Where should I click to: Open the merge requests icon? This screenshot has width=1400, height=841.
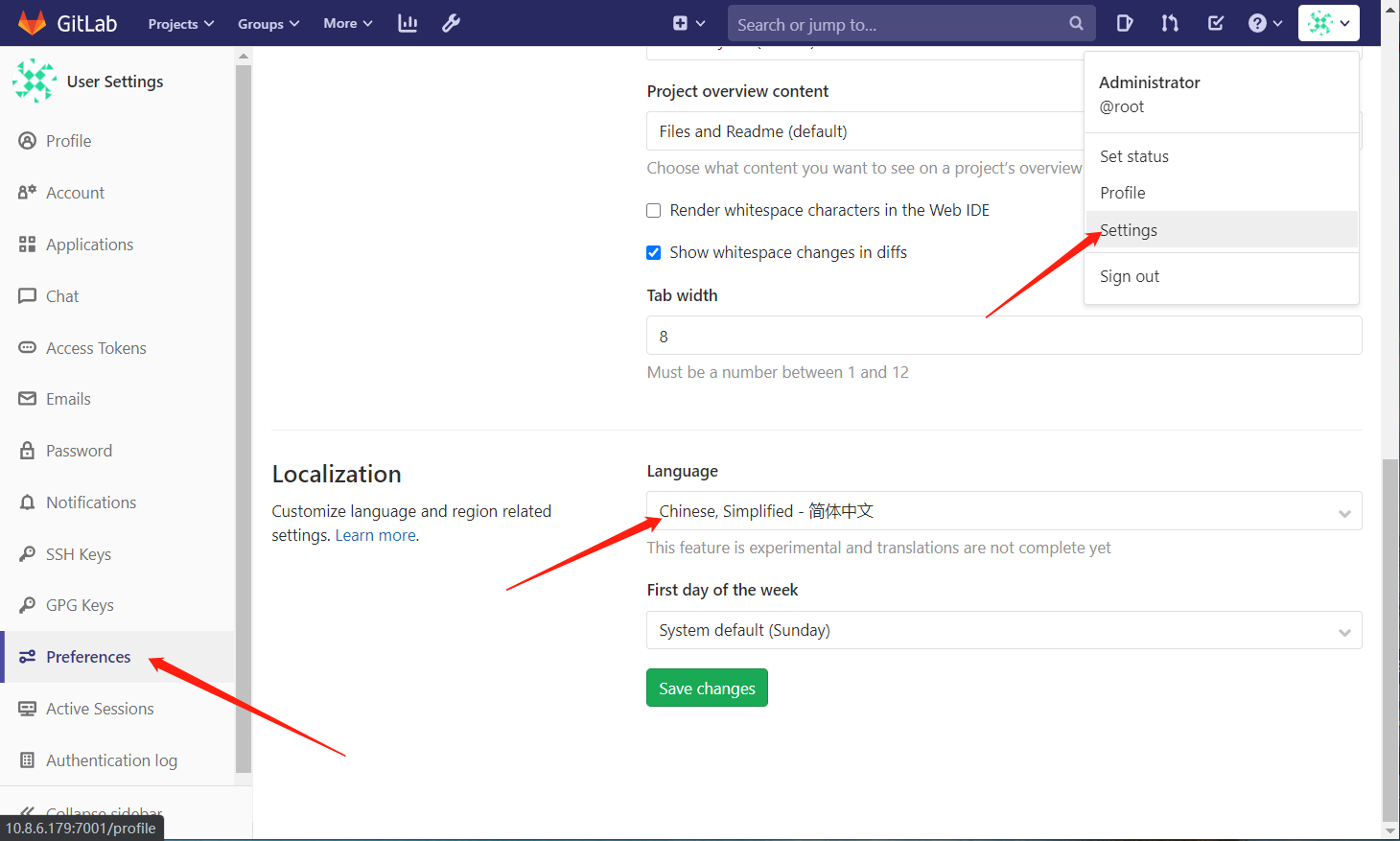(1169, 23)
